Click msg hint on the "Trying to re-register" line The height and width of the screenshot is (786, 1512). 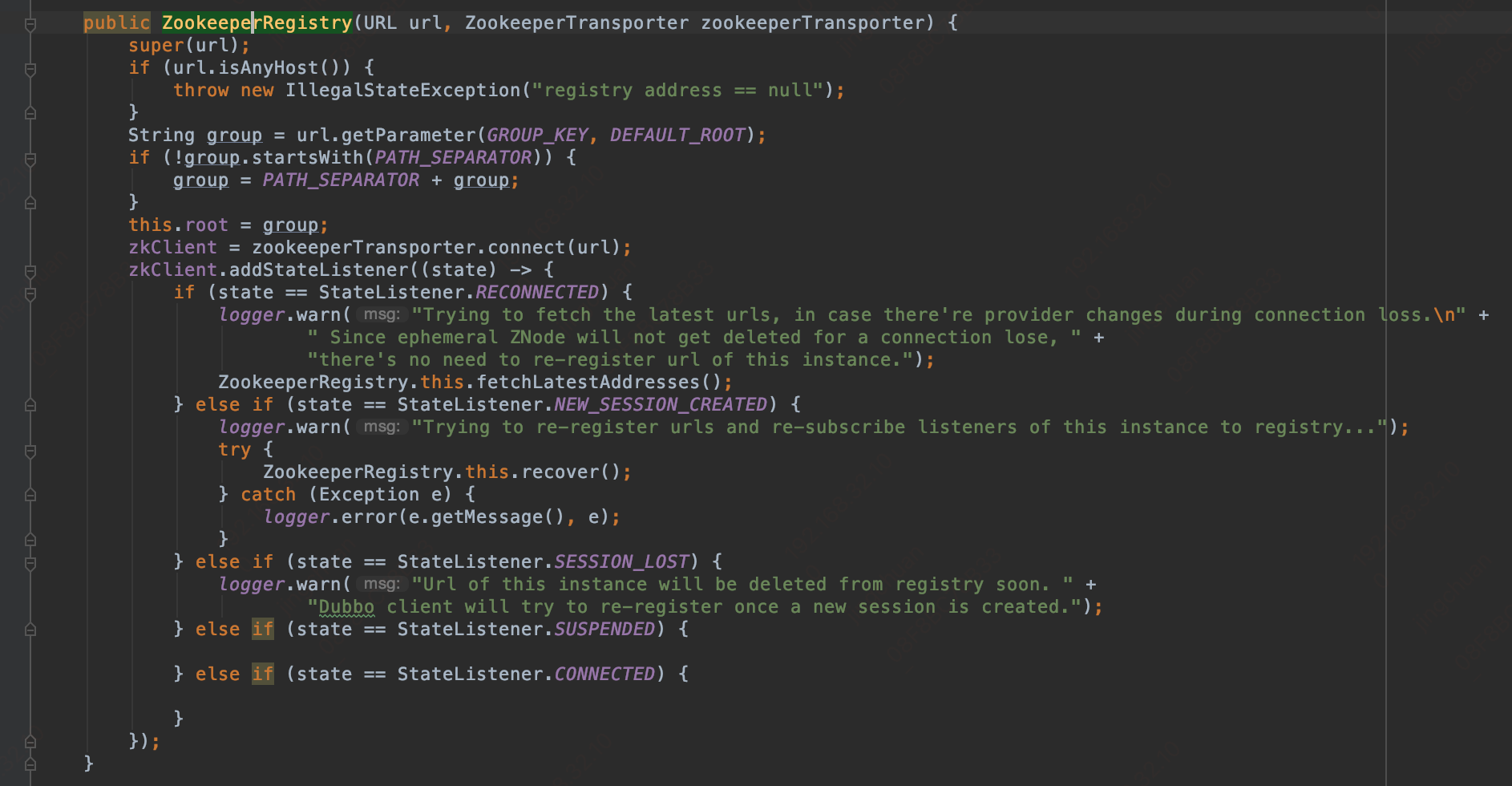pos(382,427)
